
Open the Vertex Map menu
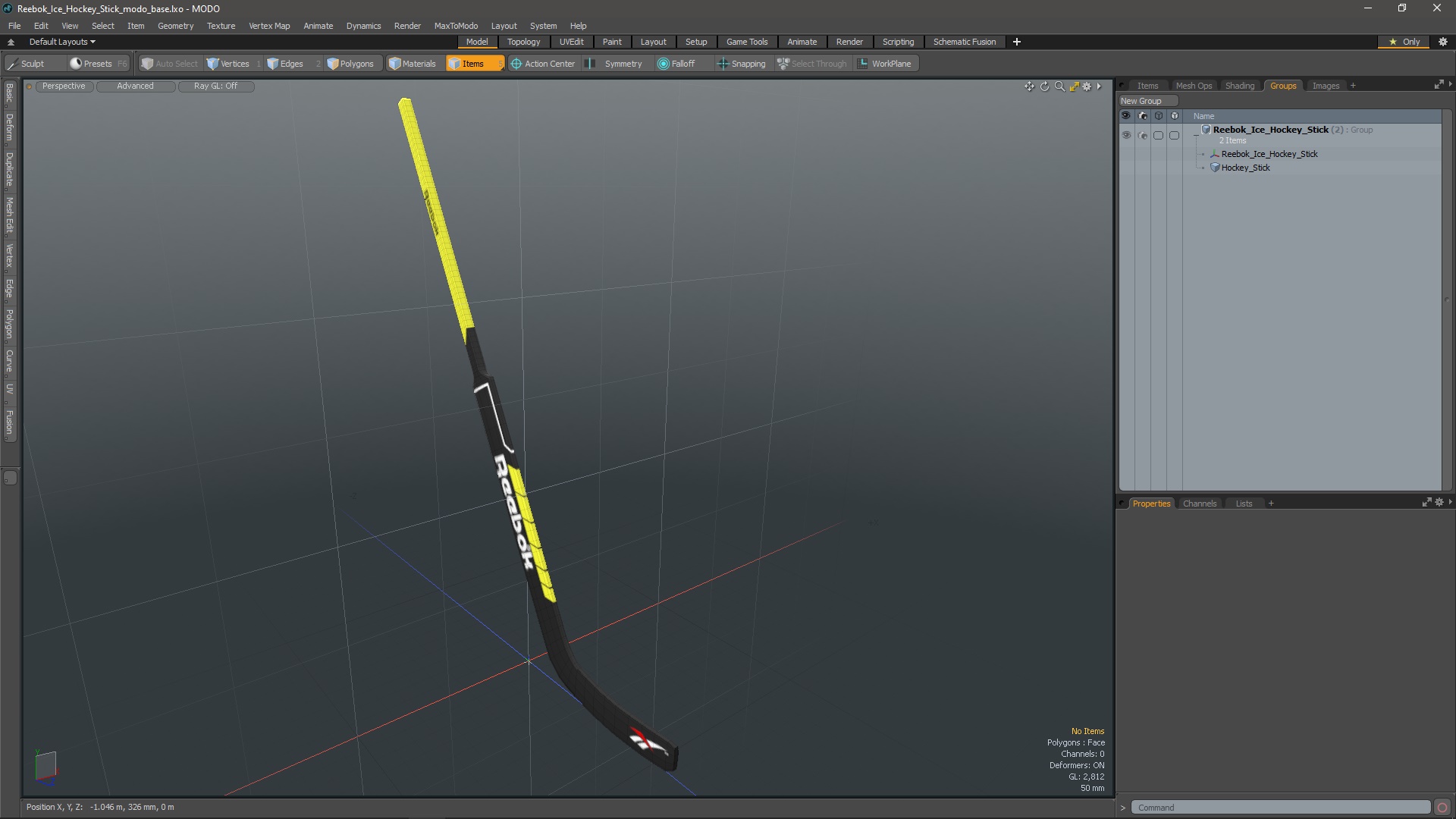pyautogui.click(x=269, y=26)
